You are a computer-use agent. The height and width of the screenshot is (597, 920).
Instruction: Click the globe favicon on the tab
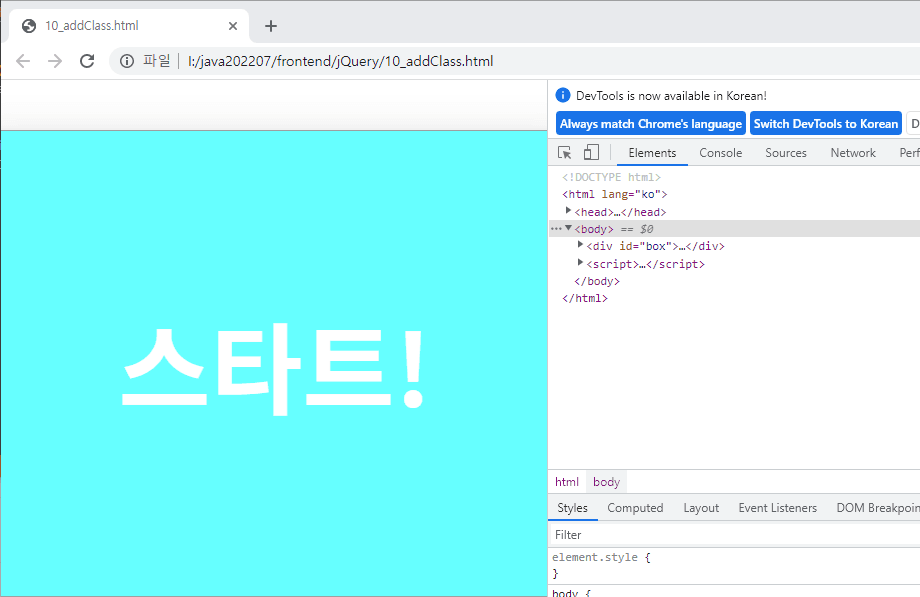(x=29, y=26)
